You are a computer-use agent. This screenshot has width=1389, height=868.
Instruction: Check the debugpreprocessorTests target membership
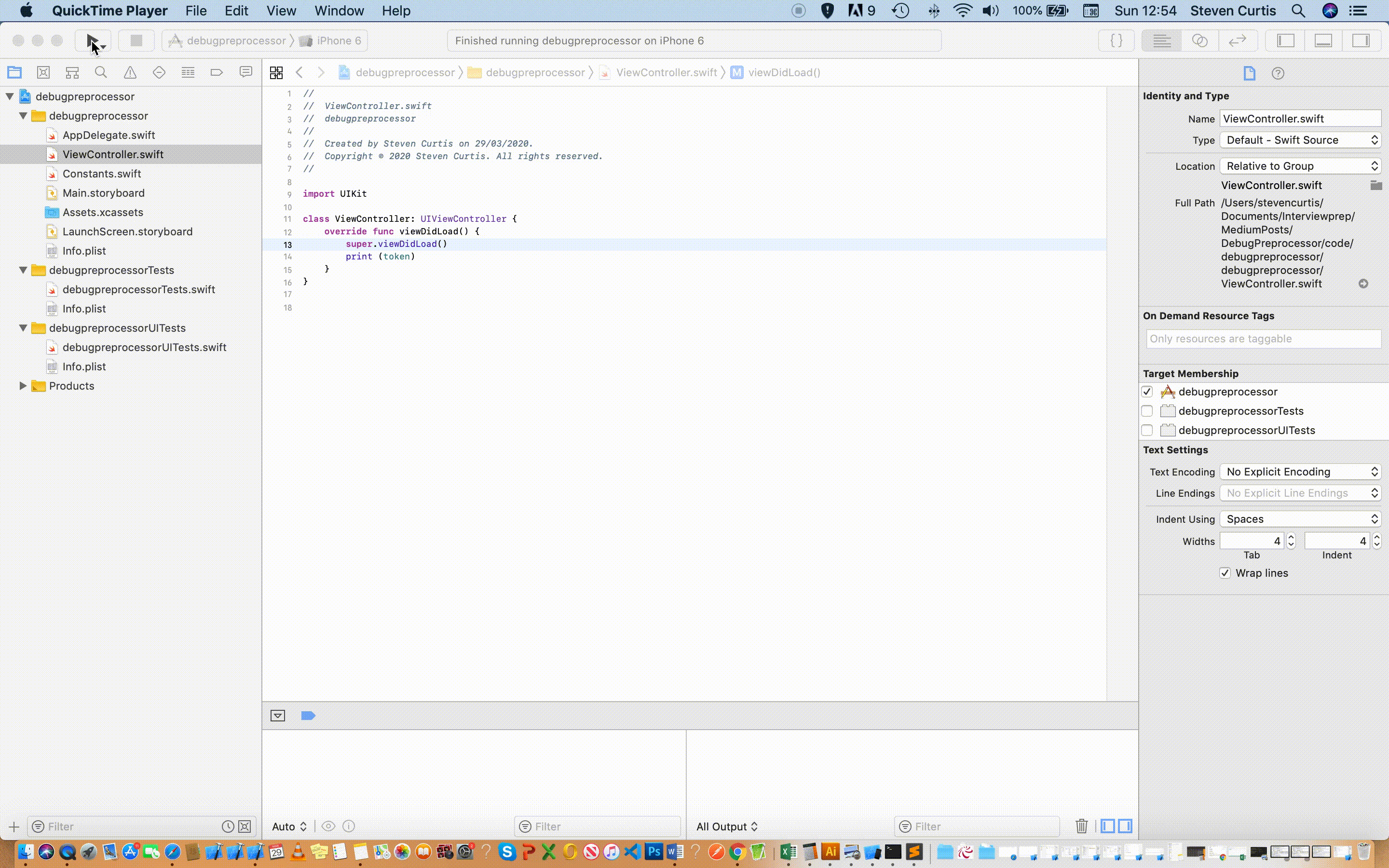[x=1147, y=411]
